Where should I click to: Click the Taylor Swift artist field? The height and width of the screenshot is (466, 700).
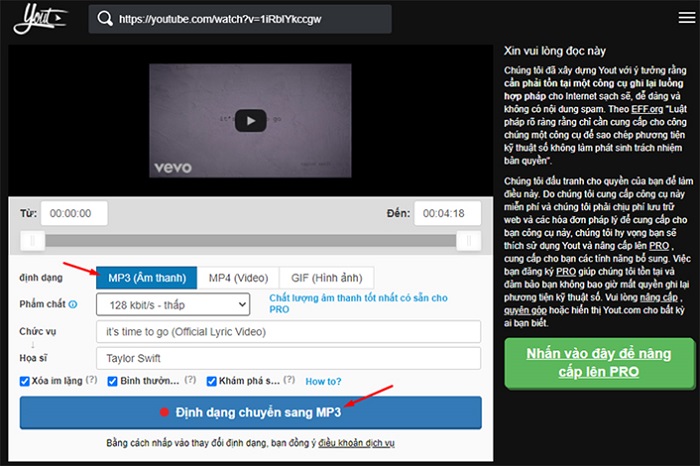tap(287, 358)
